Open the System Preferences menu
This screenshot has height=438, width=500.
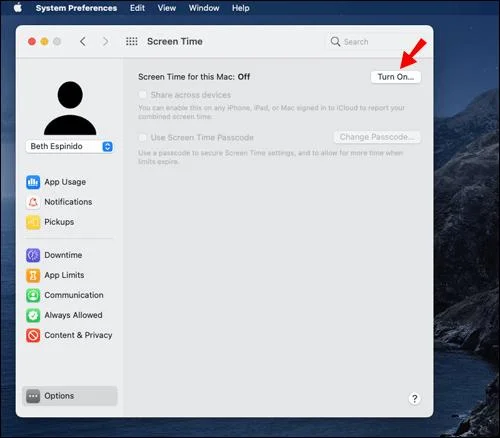point(76,8)
